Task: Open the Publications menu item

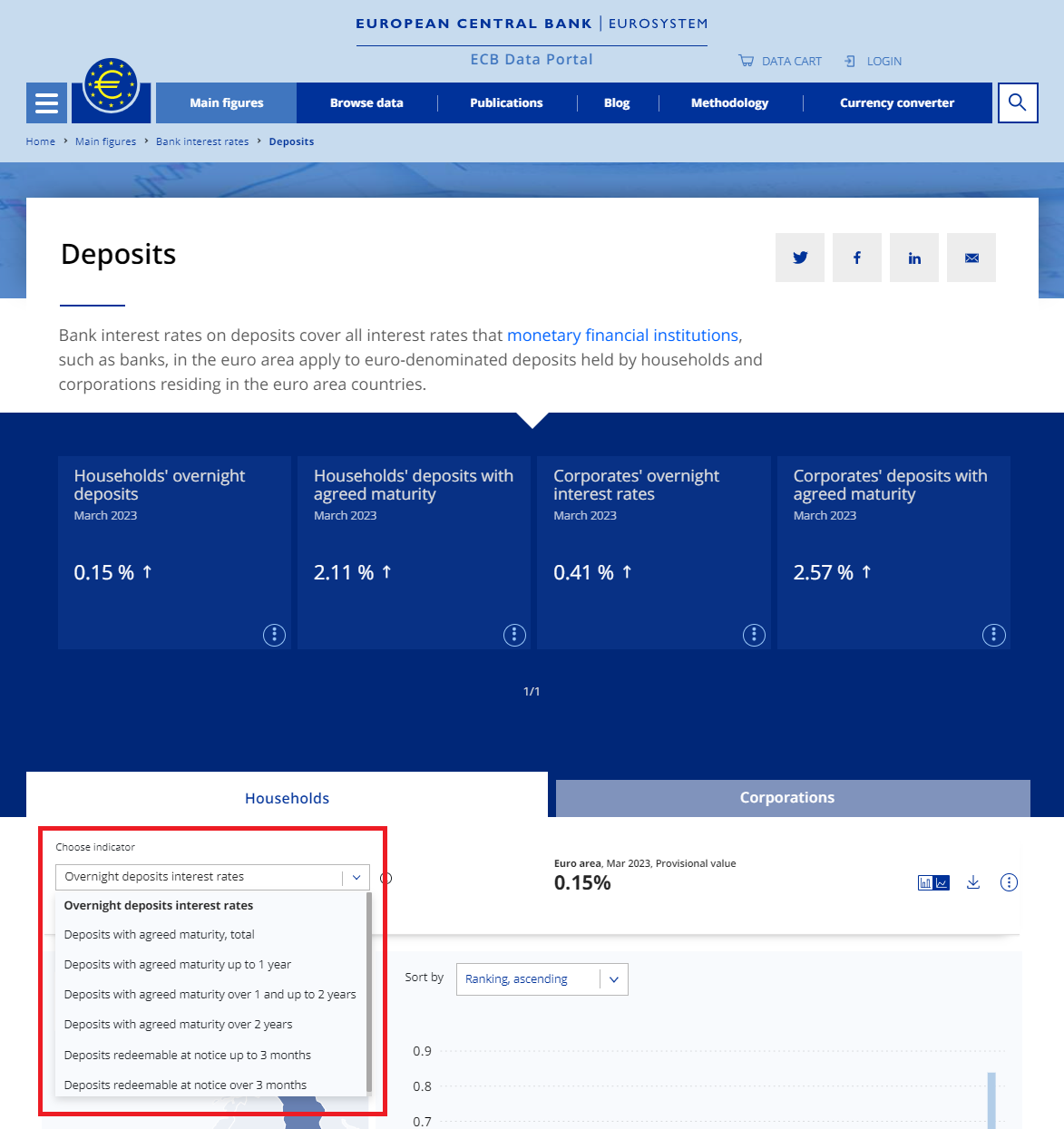Action: 506,102
